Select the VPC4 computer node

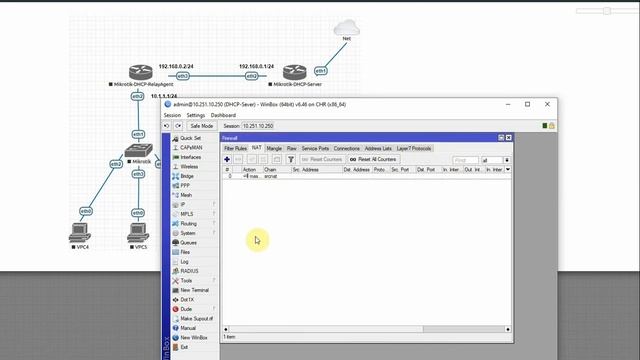(80, 233)
